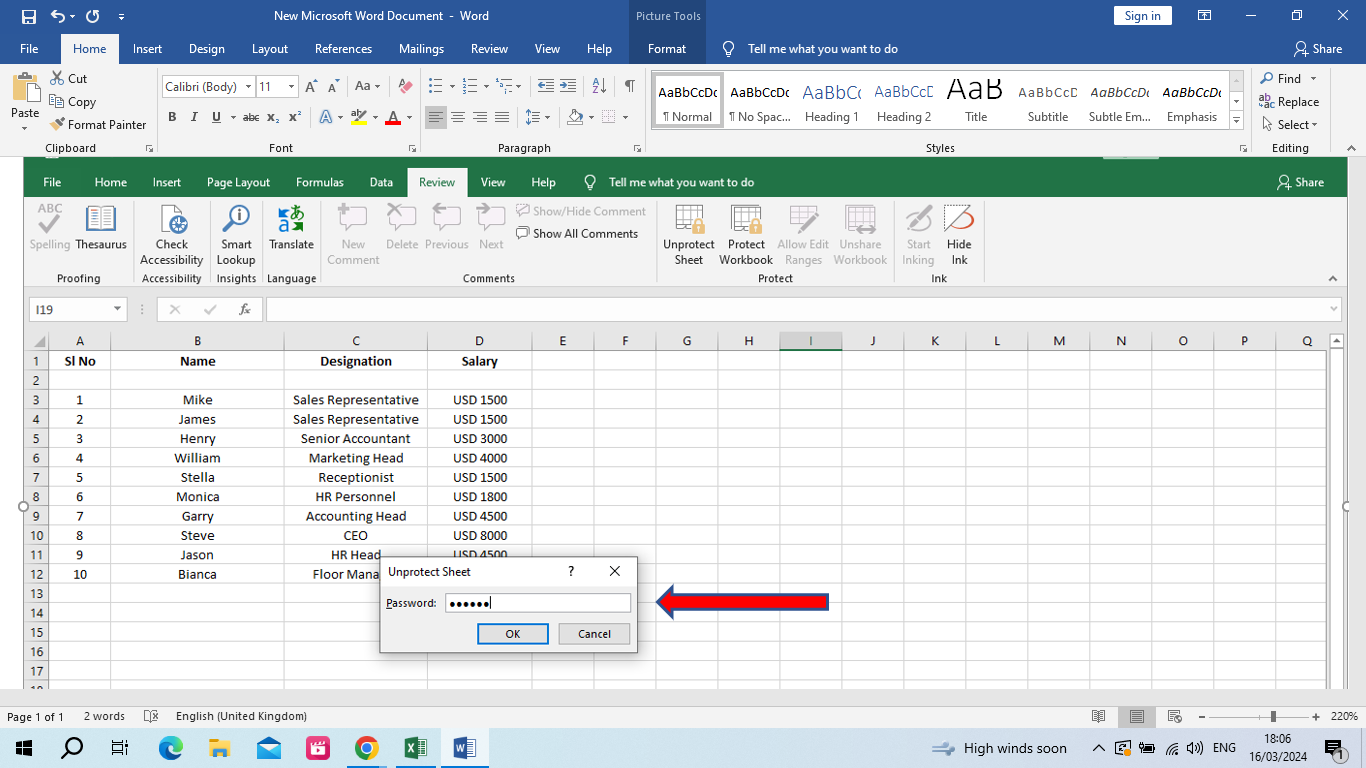Image resolution: width=1366 pixels, height=768 pixels.
Task: Toggle Underline formatting in Word
Action: 216,117
